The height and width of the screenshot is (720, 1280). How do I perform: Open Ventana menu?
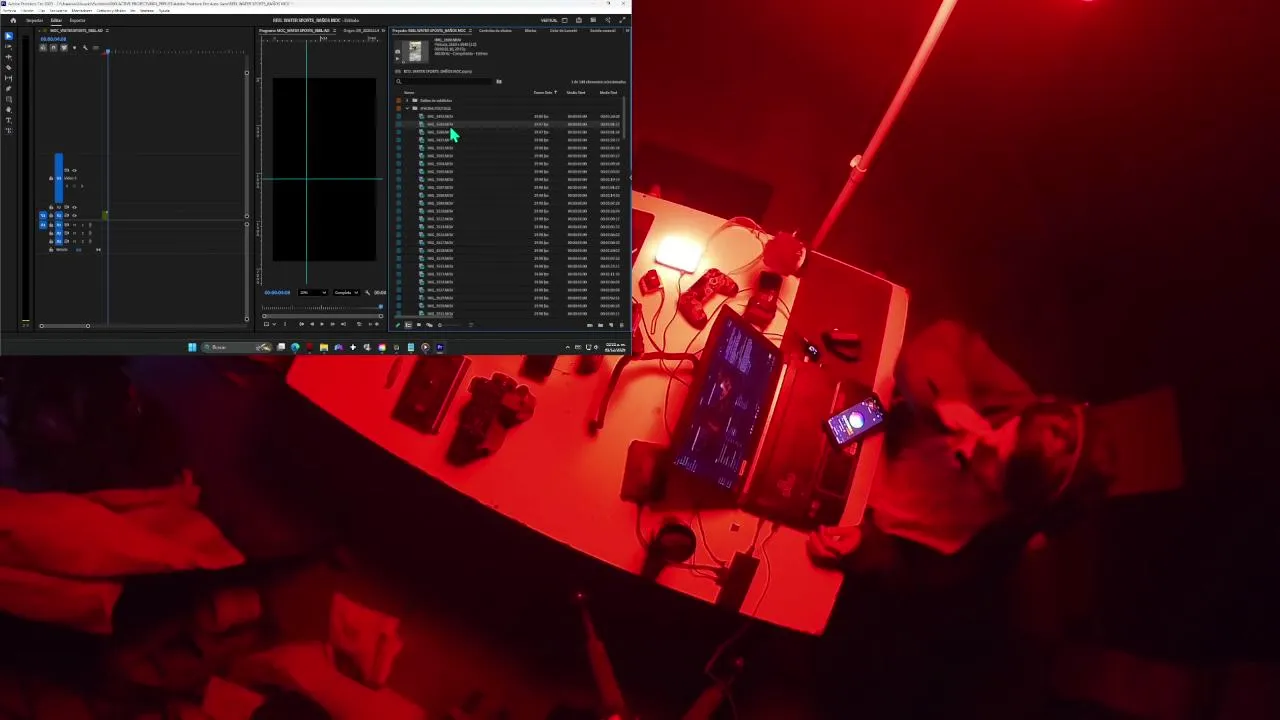point(147,10)
